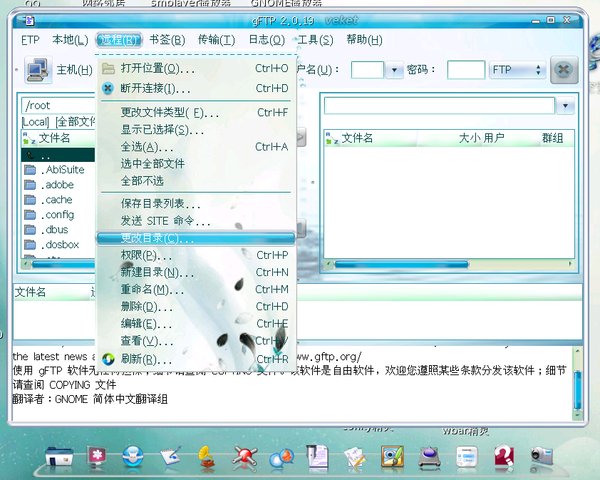
Task: Choose 全选(A)... from the menu
Action: coord(196,147)
